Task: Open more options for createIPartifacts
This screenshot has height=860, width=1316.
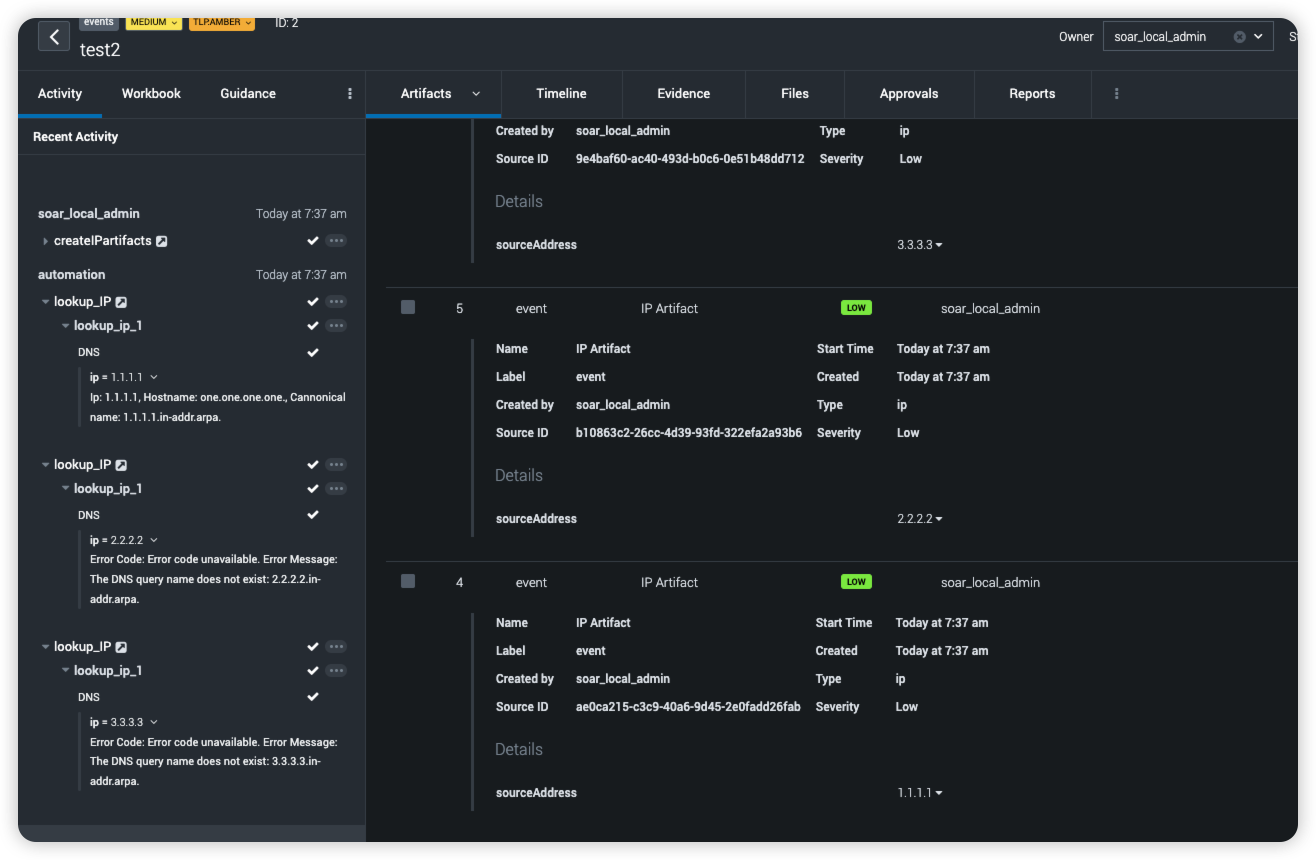Action: pyautogui.click(x=336, y=241)
